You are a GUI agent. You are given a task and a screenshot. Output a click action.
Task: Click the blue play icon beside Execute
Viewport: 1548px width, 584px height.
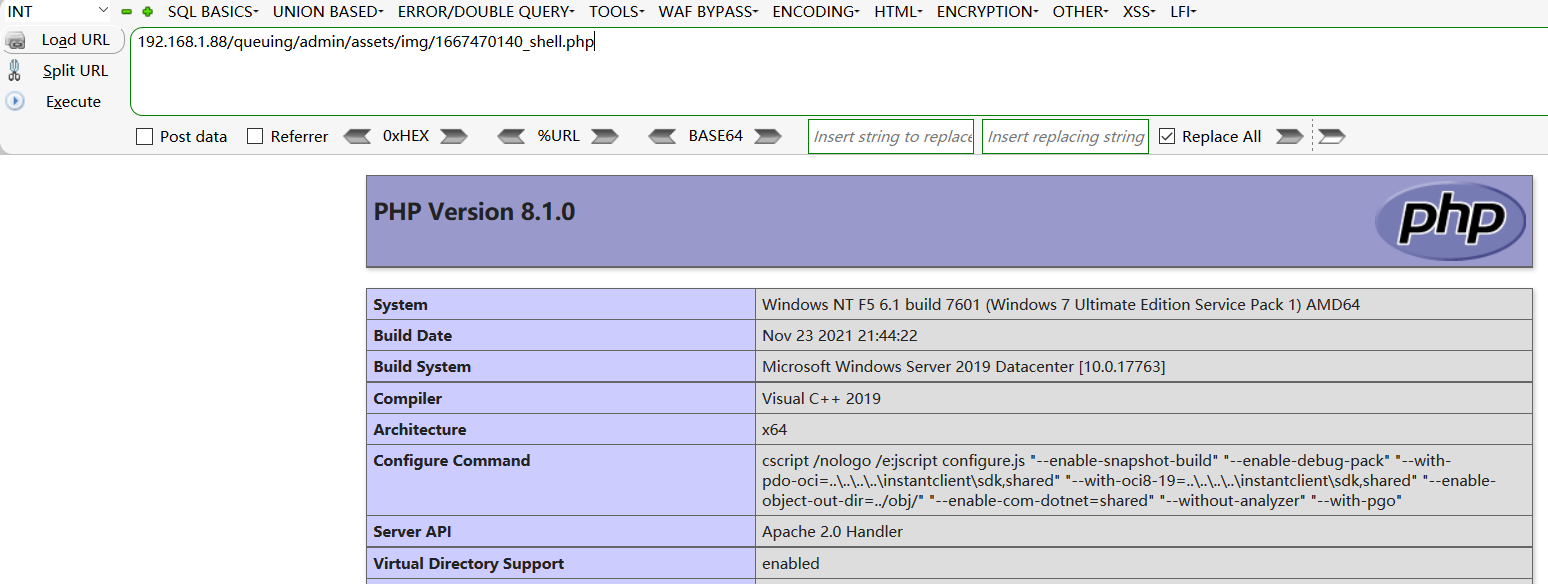[15, 101]
